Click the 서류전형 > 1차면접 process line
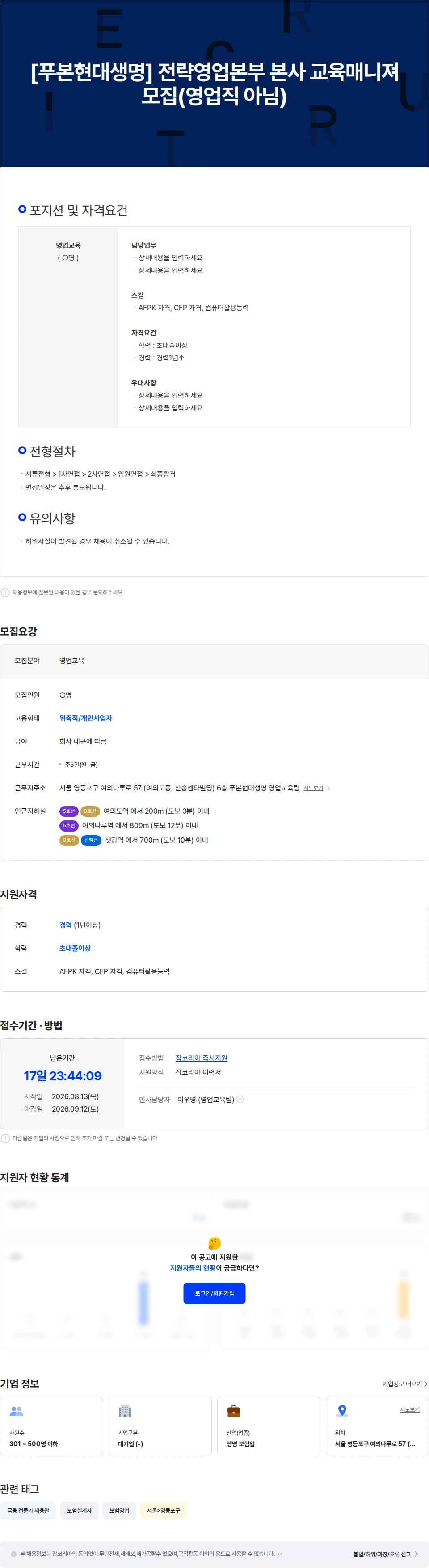429x1568 pixels. point(100,473)
